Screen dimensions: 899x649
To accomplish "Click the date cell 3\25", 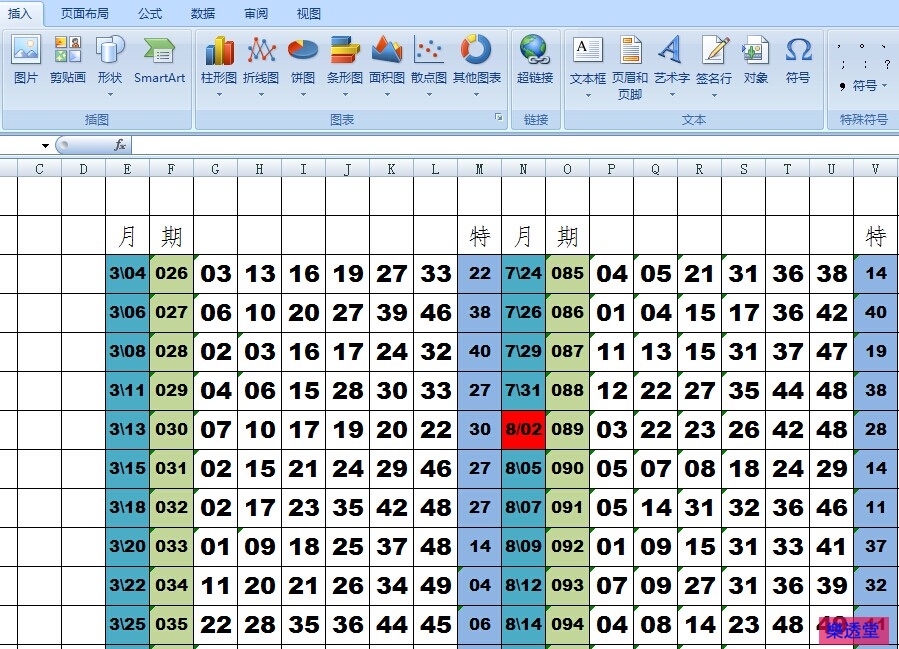I will tap(127, 624).
